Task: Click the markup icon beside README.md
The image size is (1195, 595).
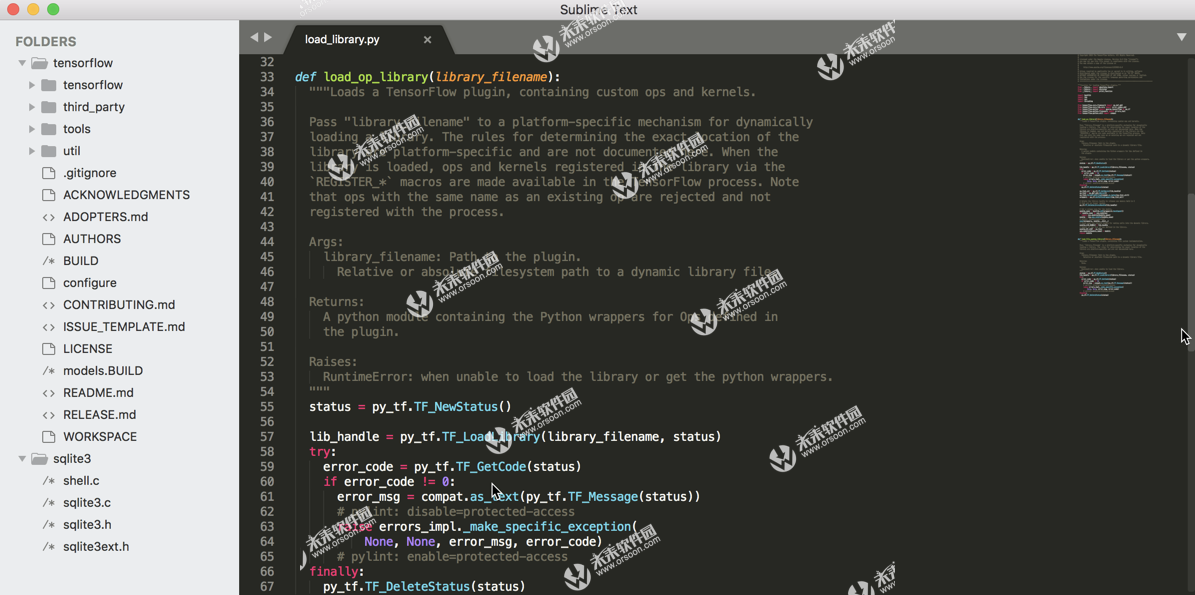Action: click(x=49, y=393)
